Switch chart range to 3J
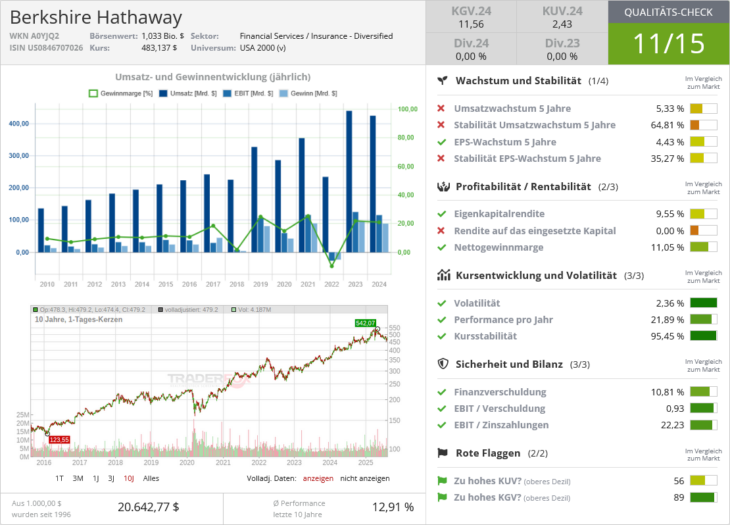Screen dimensions: 730x525 click(111, 478)
